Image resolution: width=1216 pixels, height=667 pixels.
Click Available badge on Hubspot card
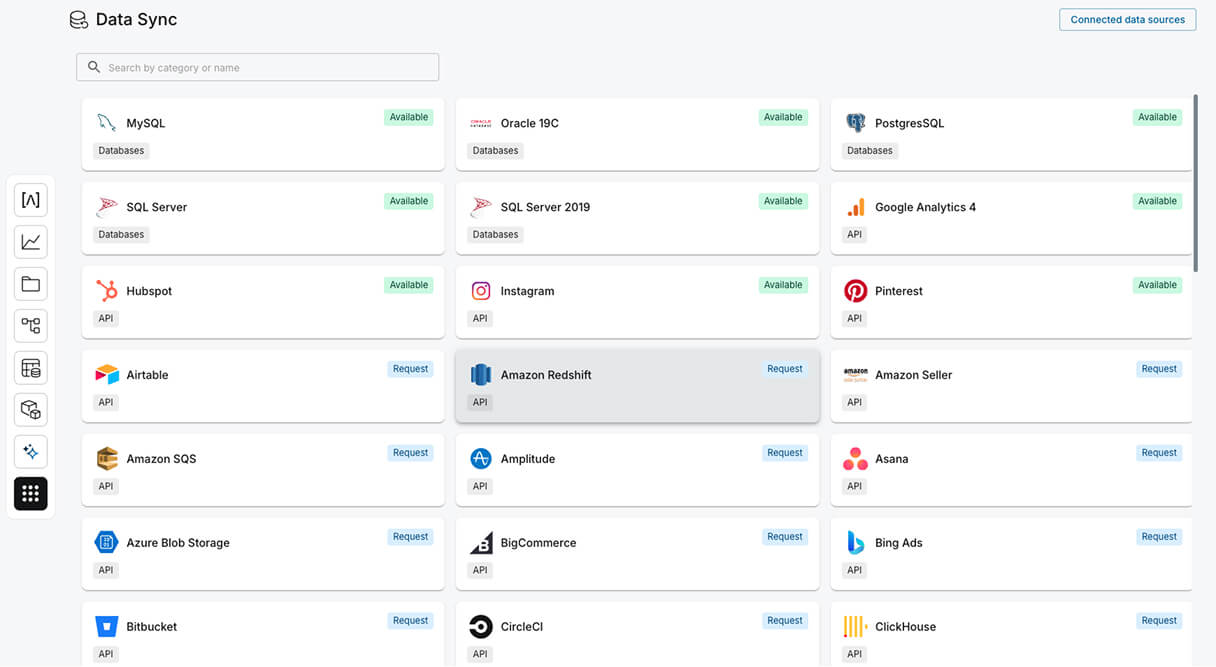409,285
